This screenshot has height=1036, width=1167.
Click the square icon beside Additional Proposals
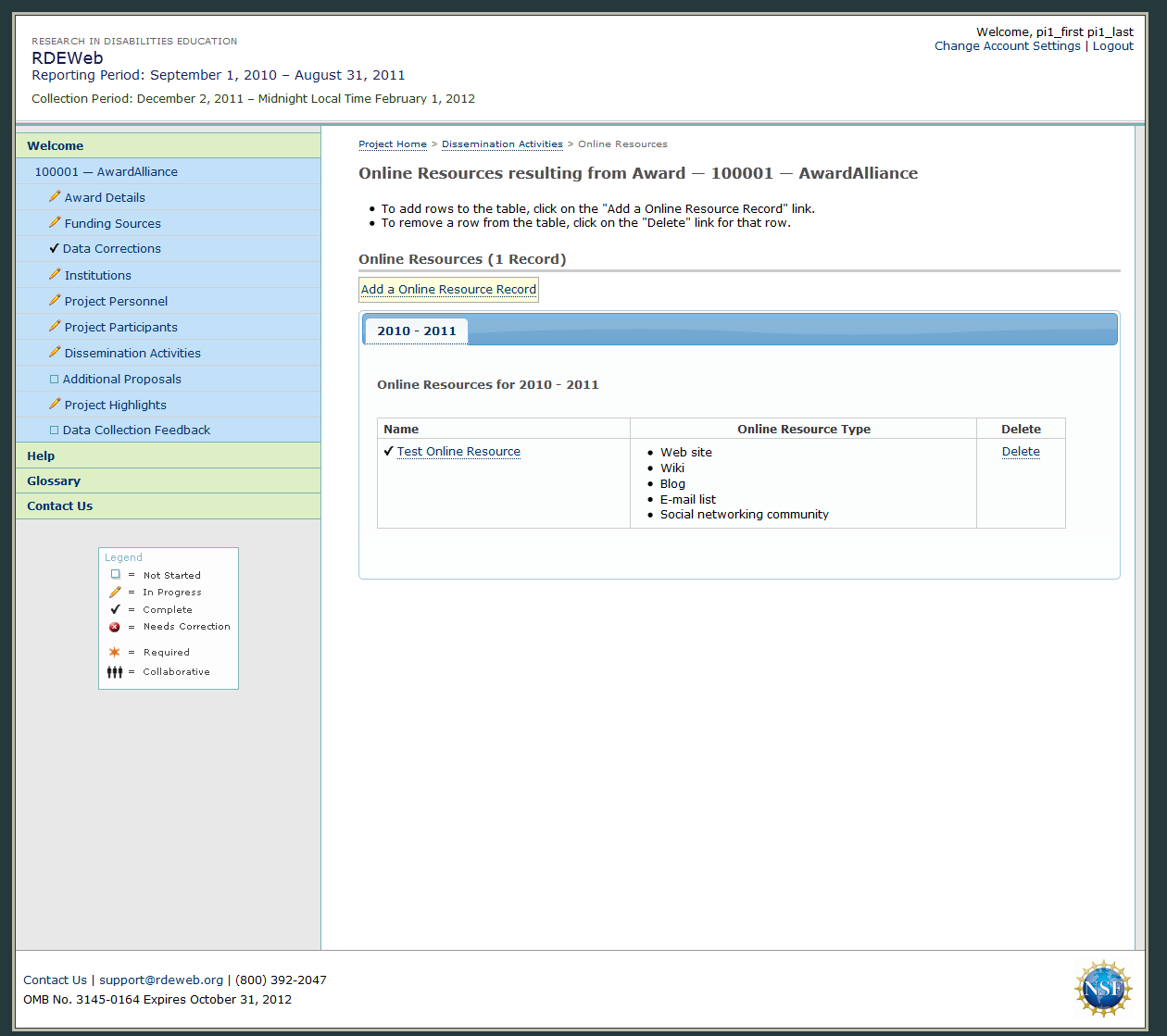point(54,379)
